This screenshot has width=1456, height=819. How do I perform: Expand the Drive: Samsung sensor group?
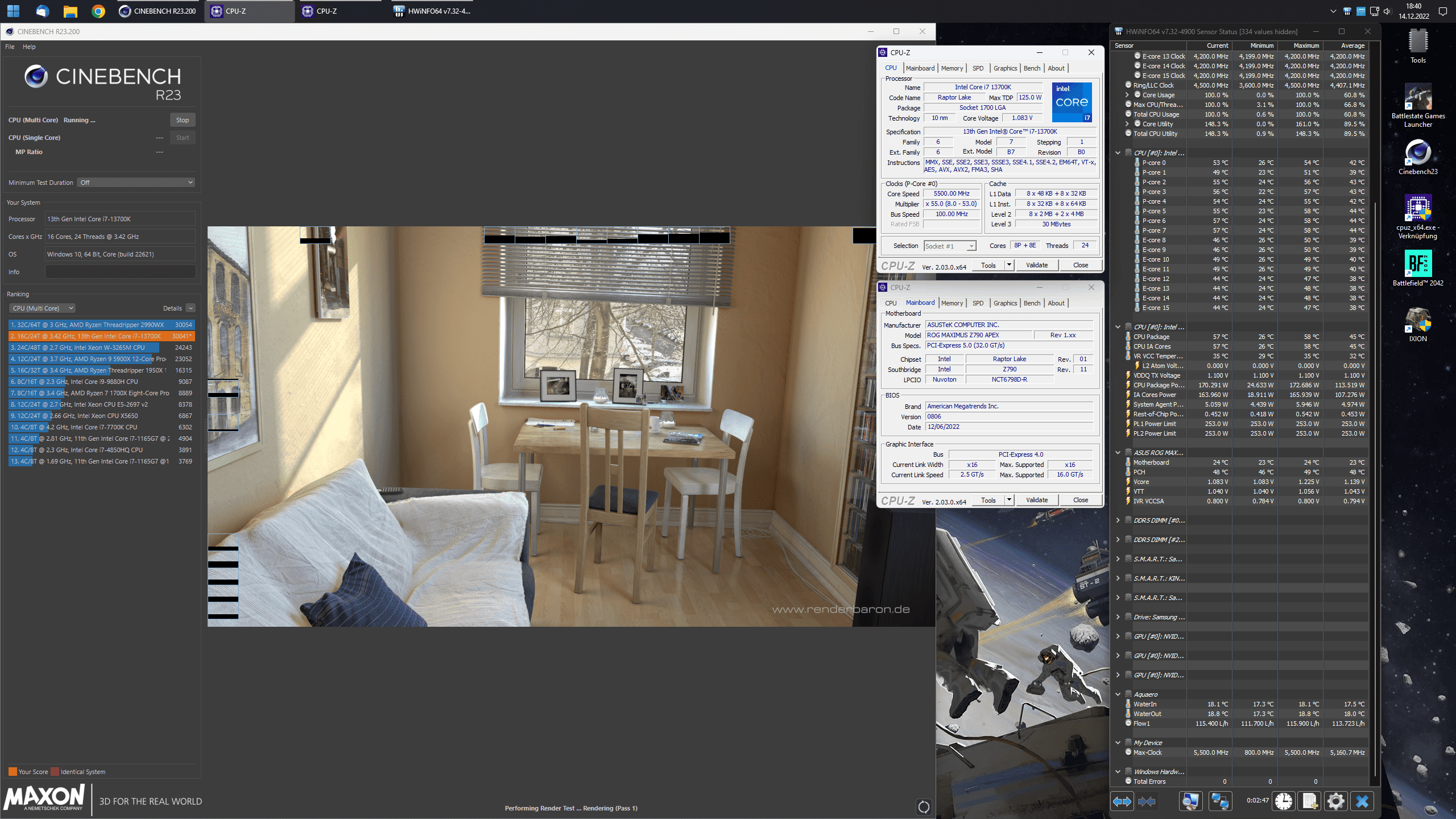pyautogui.click(x=1118, y=617)
